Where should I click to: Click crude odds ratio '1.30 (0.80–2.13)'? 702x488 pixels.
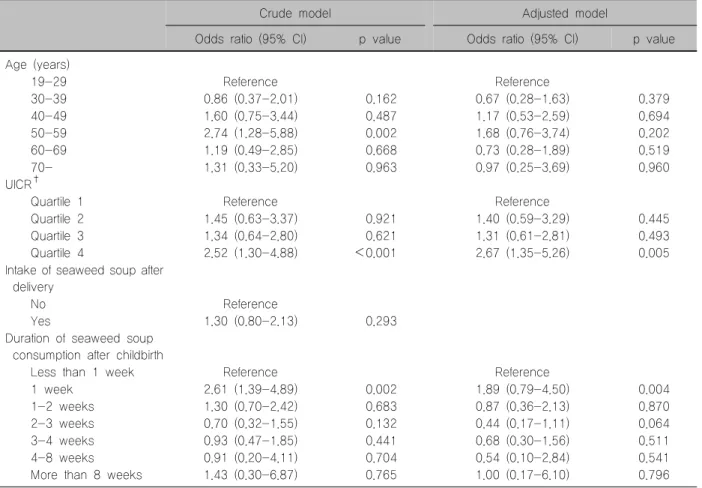[x=251, y=321]
